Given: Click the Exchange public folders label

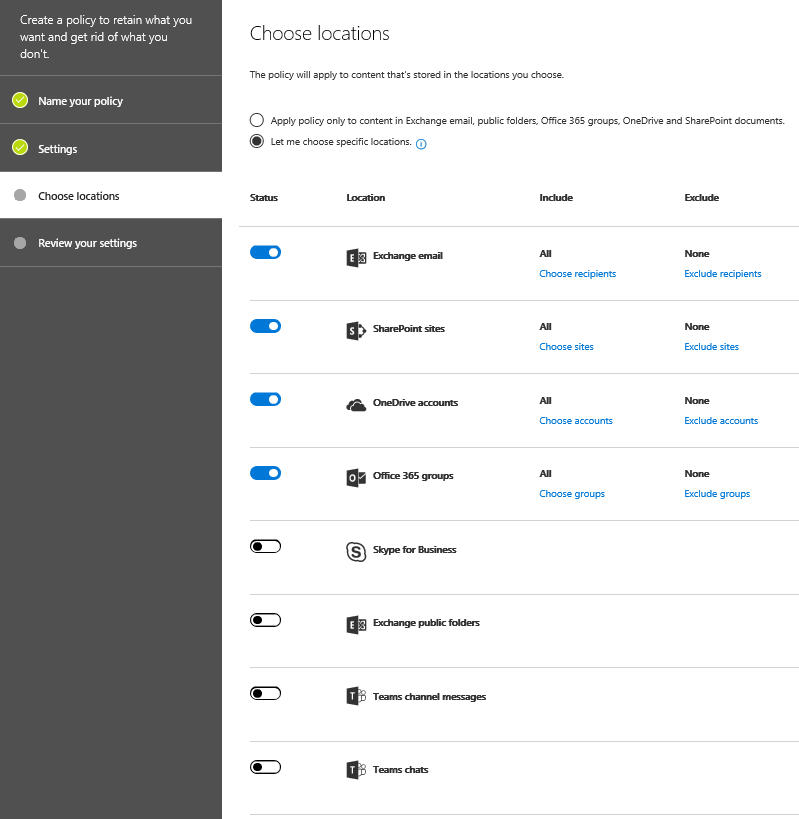Looking at the screenshot, I should click(426, 623).
